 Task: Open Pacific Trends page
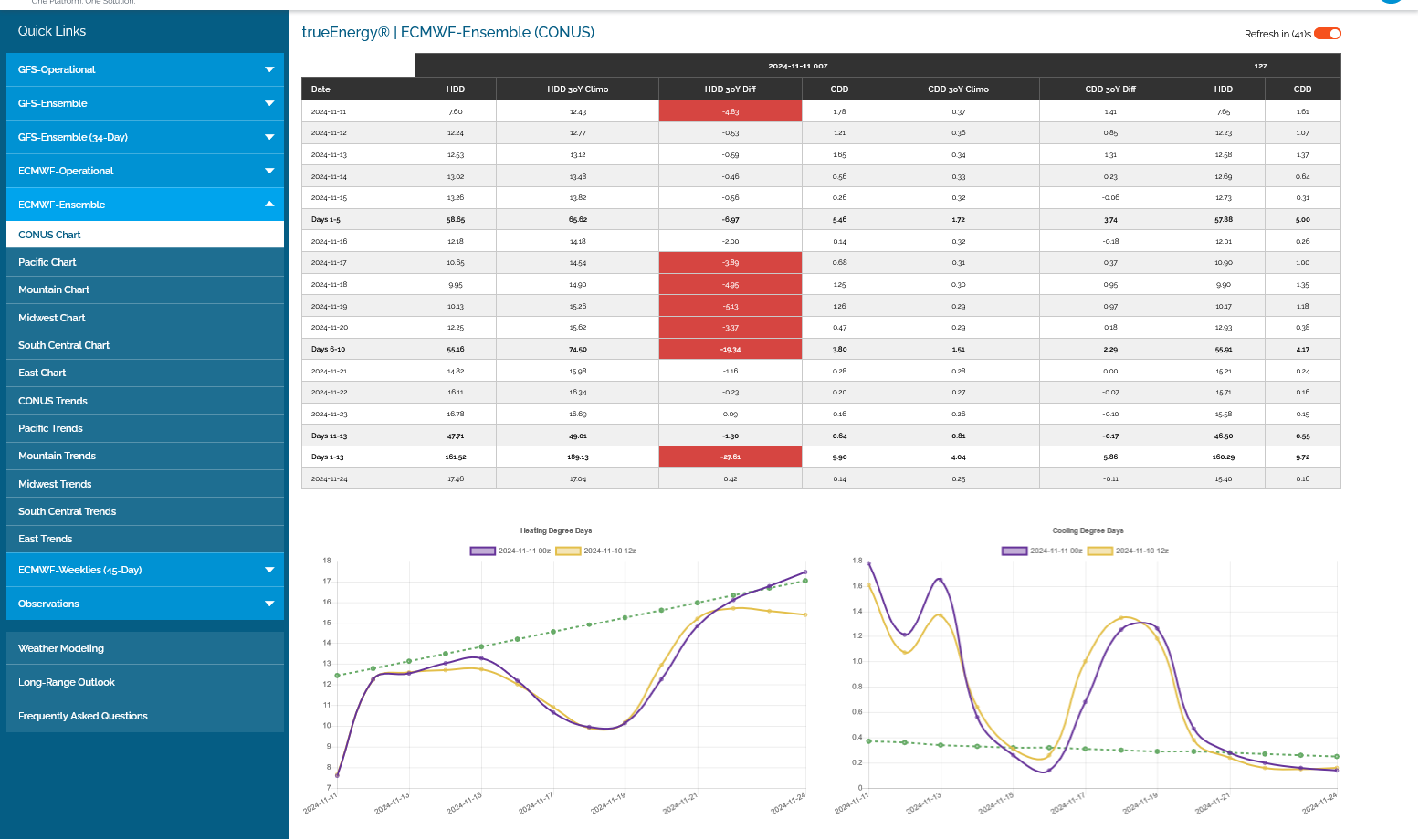click(145, 428)
